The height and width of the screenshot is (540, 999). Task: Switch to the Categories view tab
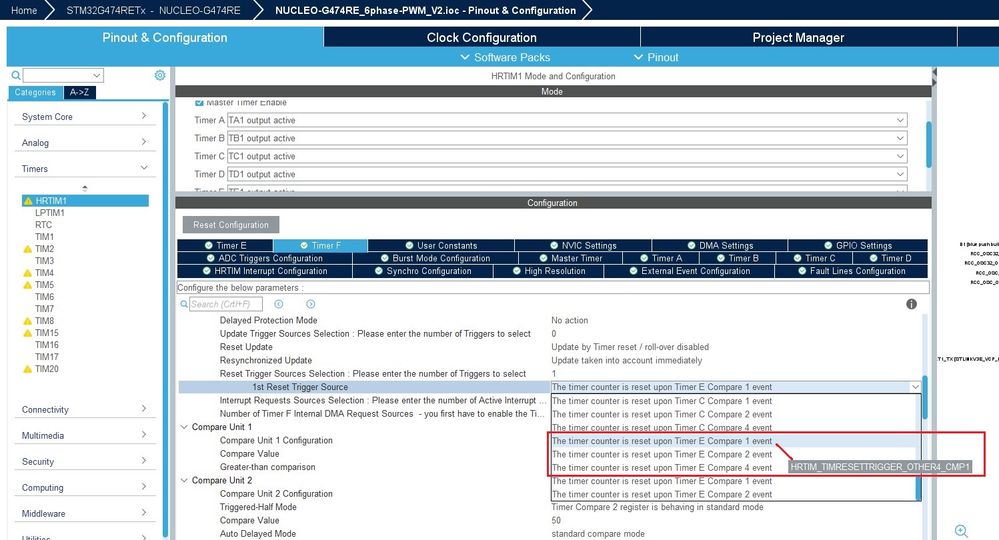tap(35, 92)
